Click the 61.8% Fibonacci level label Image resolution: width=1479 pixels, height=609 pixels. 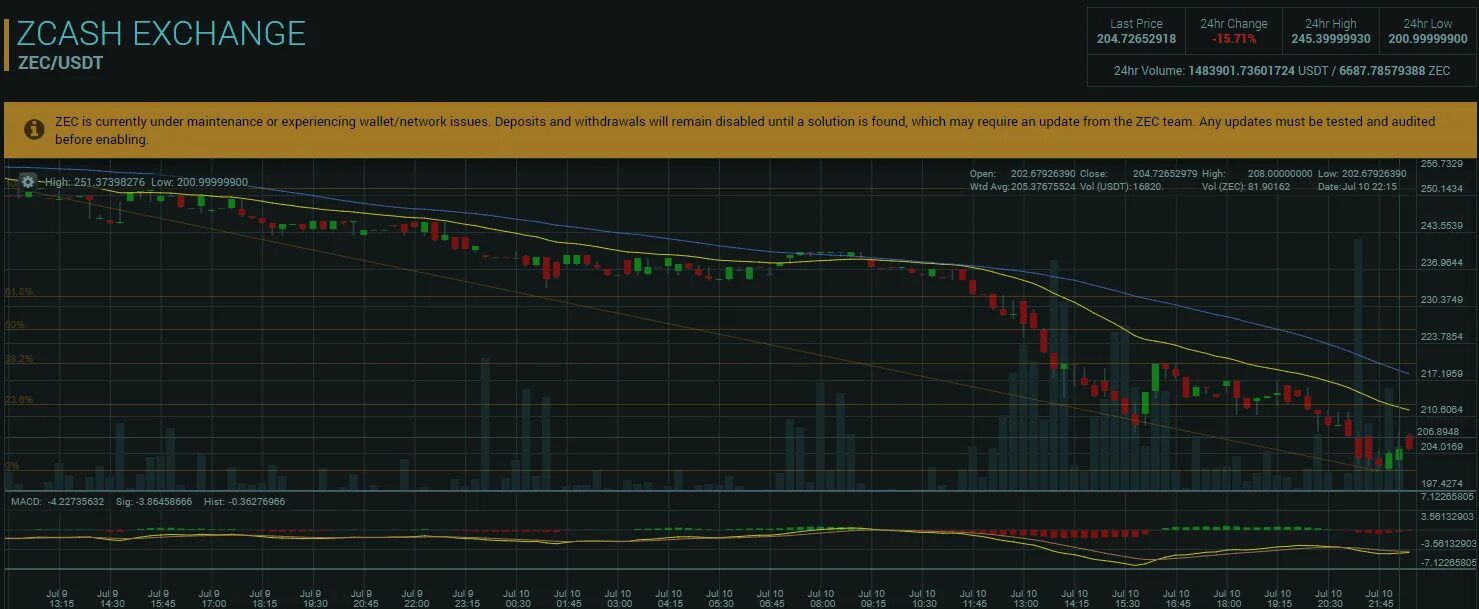[19, 292]
